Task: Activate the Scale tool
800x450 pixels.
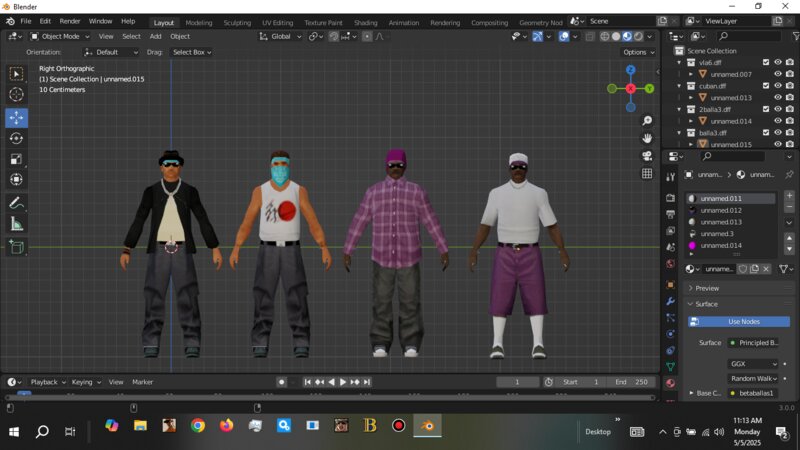Action: click(x=16, y=159)
